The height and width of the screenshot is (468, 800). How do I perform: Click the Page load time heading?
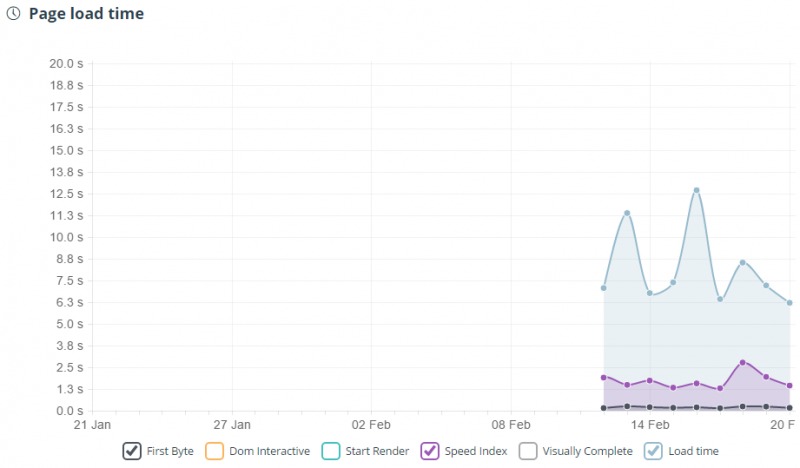[86, 14]
